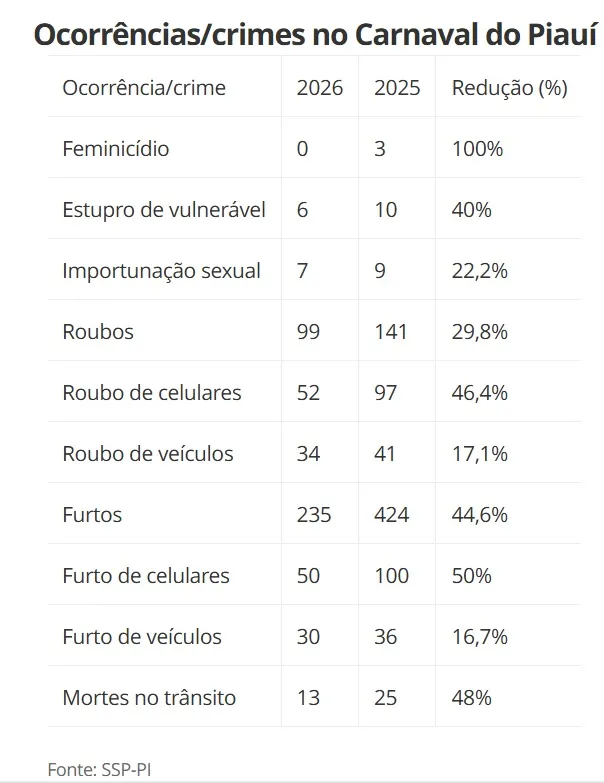Click the Furtos row label
The width and height of the screenshot is (604, 783).
pos(92,515)
